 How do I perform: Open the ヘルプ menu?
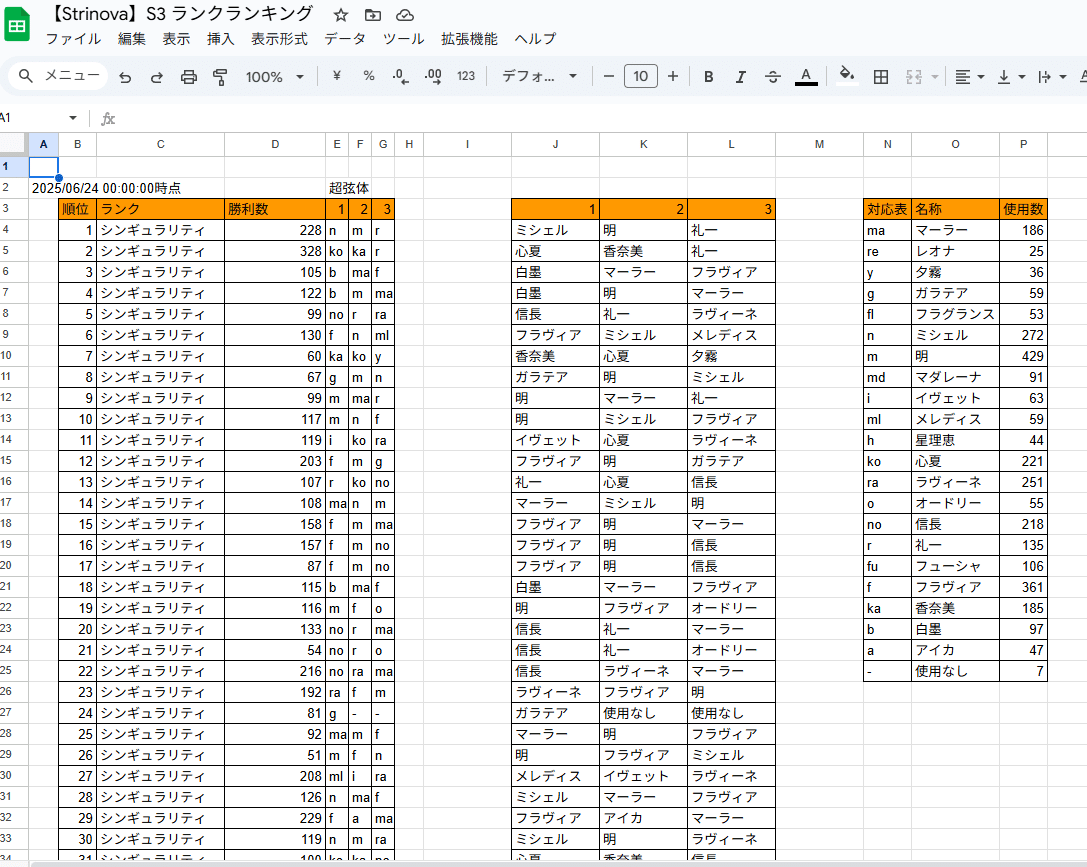coord(535,39)
